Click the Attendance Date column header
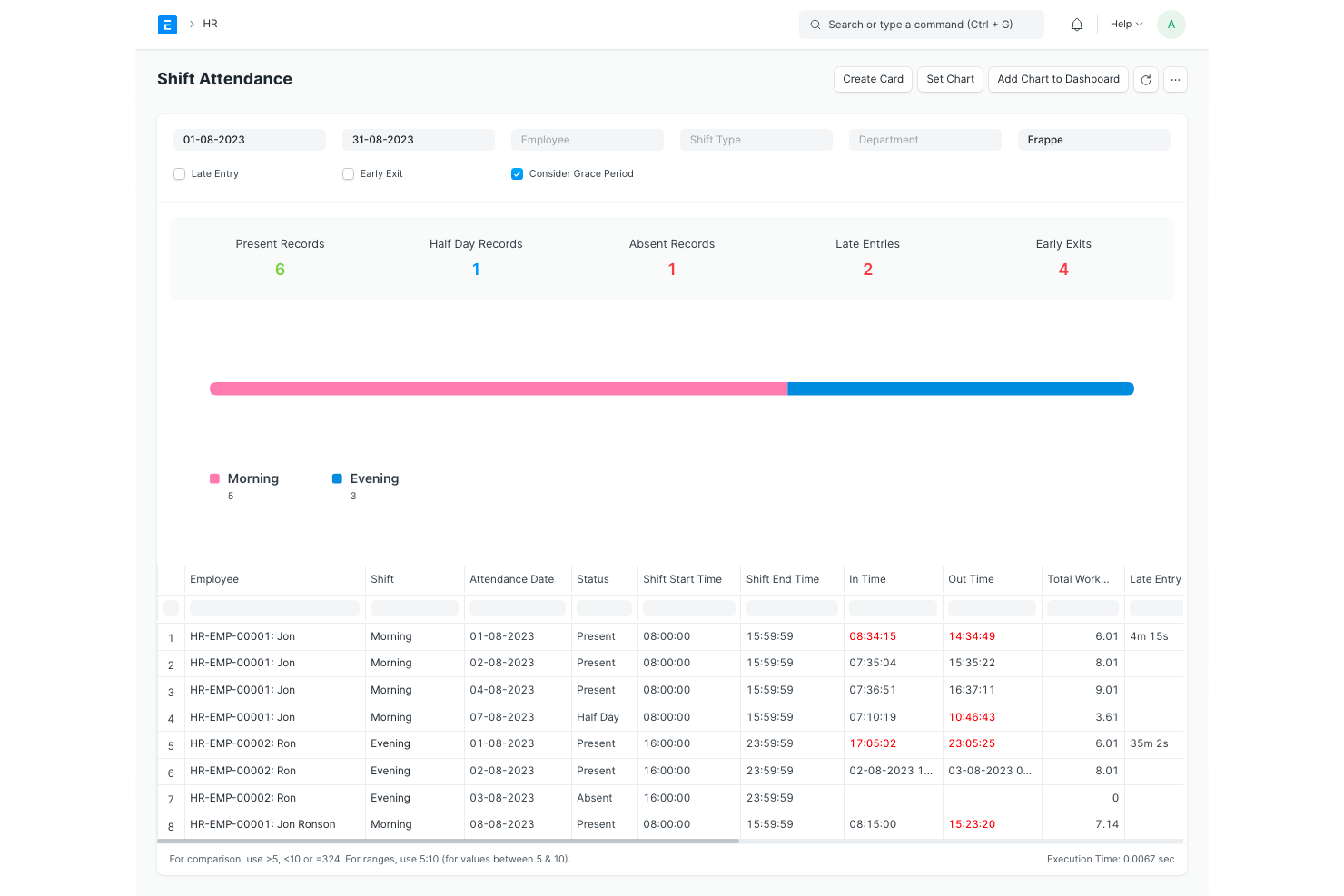 [518, 579]
